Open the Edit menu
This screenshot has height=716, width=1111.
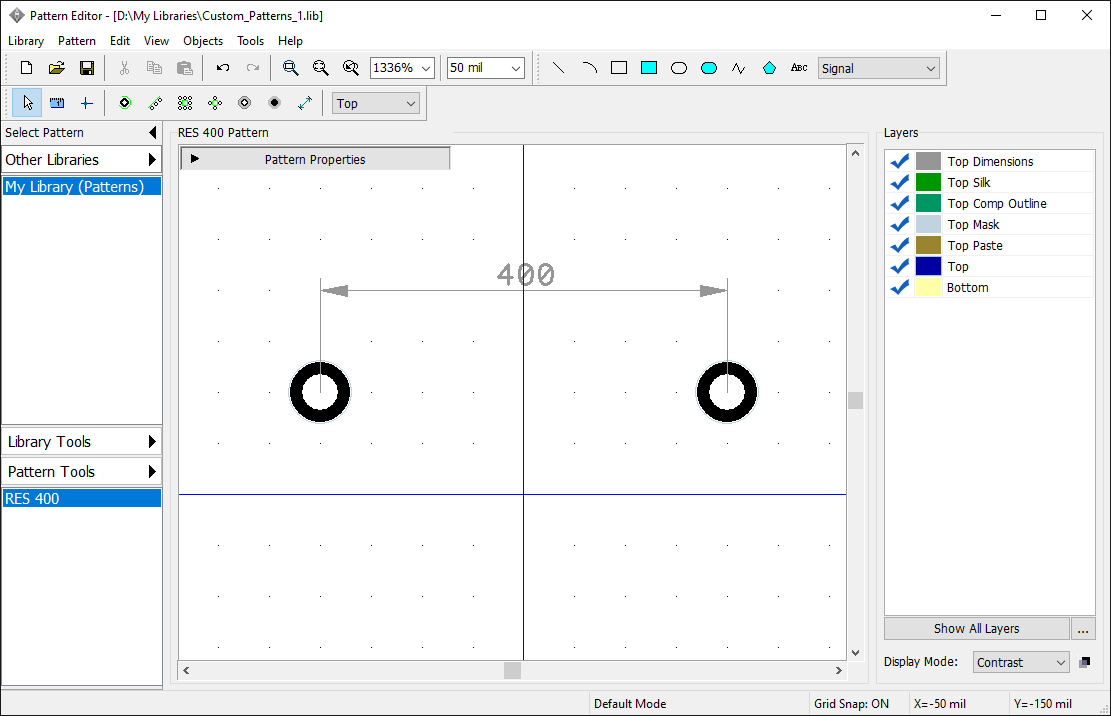tap(120, 41)
